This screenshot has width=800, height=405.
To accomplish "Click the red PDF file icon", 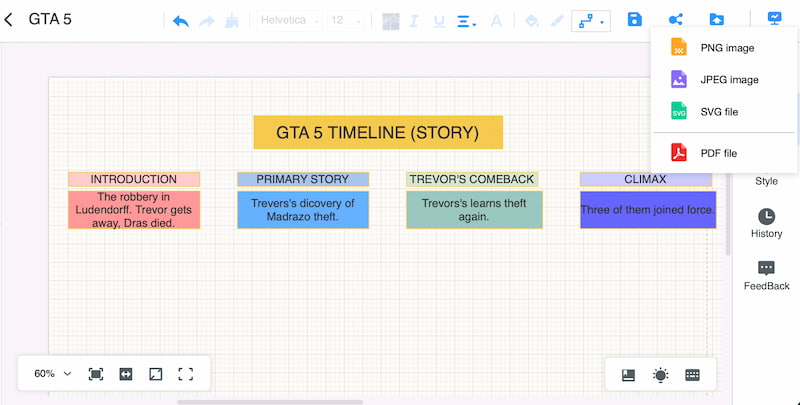I will pos(679,153).
